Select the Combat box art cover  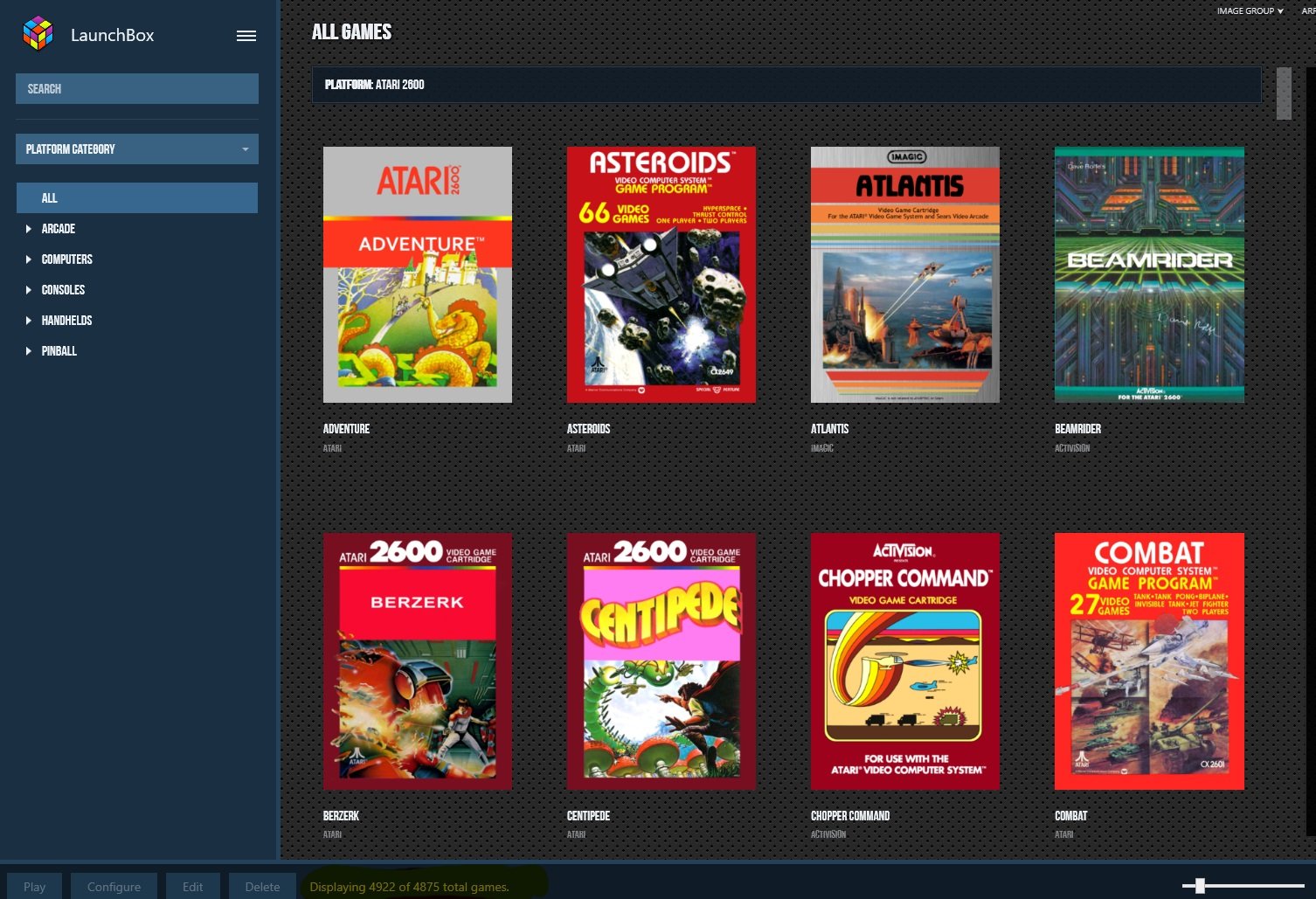point(1149,661)
